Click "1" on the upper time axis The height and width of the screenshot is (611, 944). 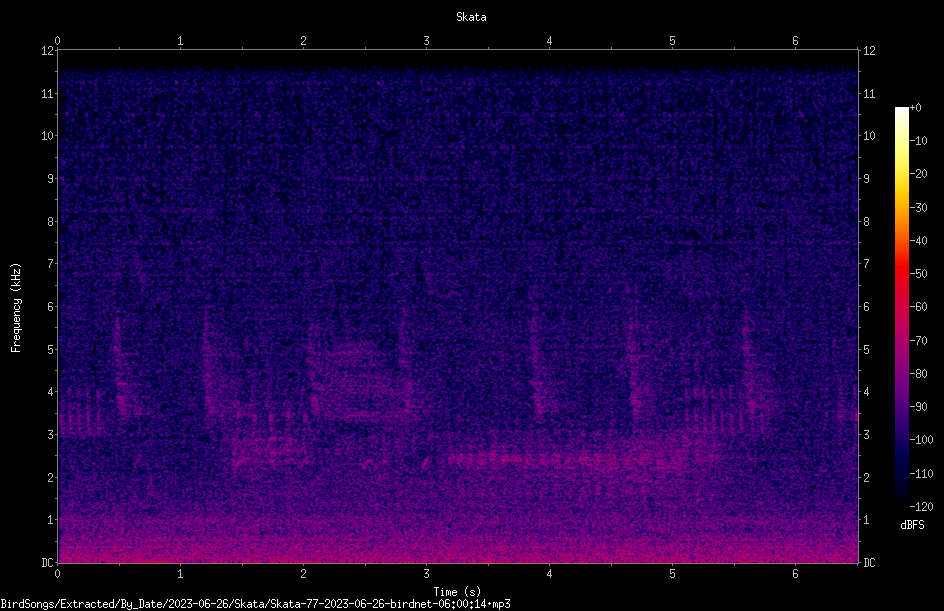pos(180,41)
